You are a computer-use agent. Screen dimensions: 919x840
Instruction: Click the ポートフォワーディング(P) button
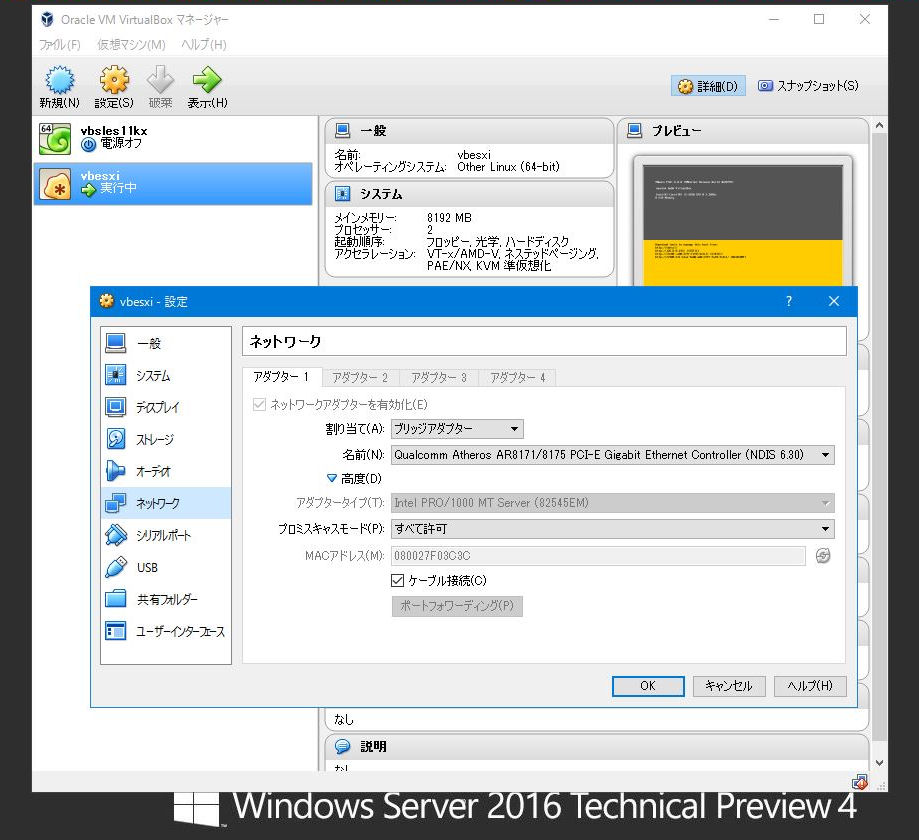[457, 606]
